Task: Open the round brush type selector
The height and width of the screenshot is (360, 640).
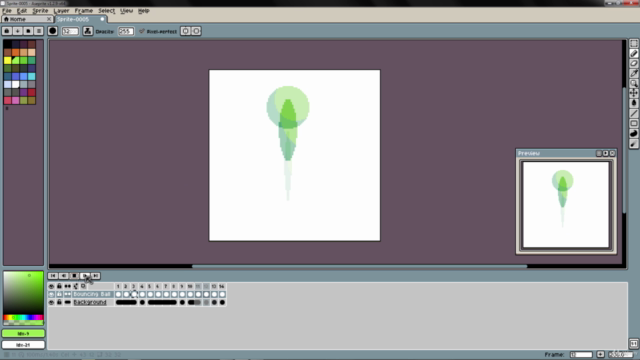Action: (53, 31)
